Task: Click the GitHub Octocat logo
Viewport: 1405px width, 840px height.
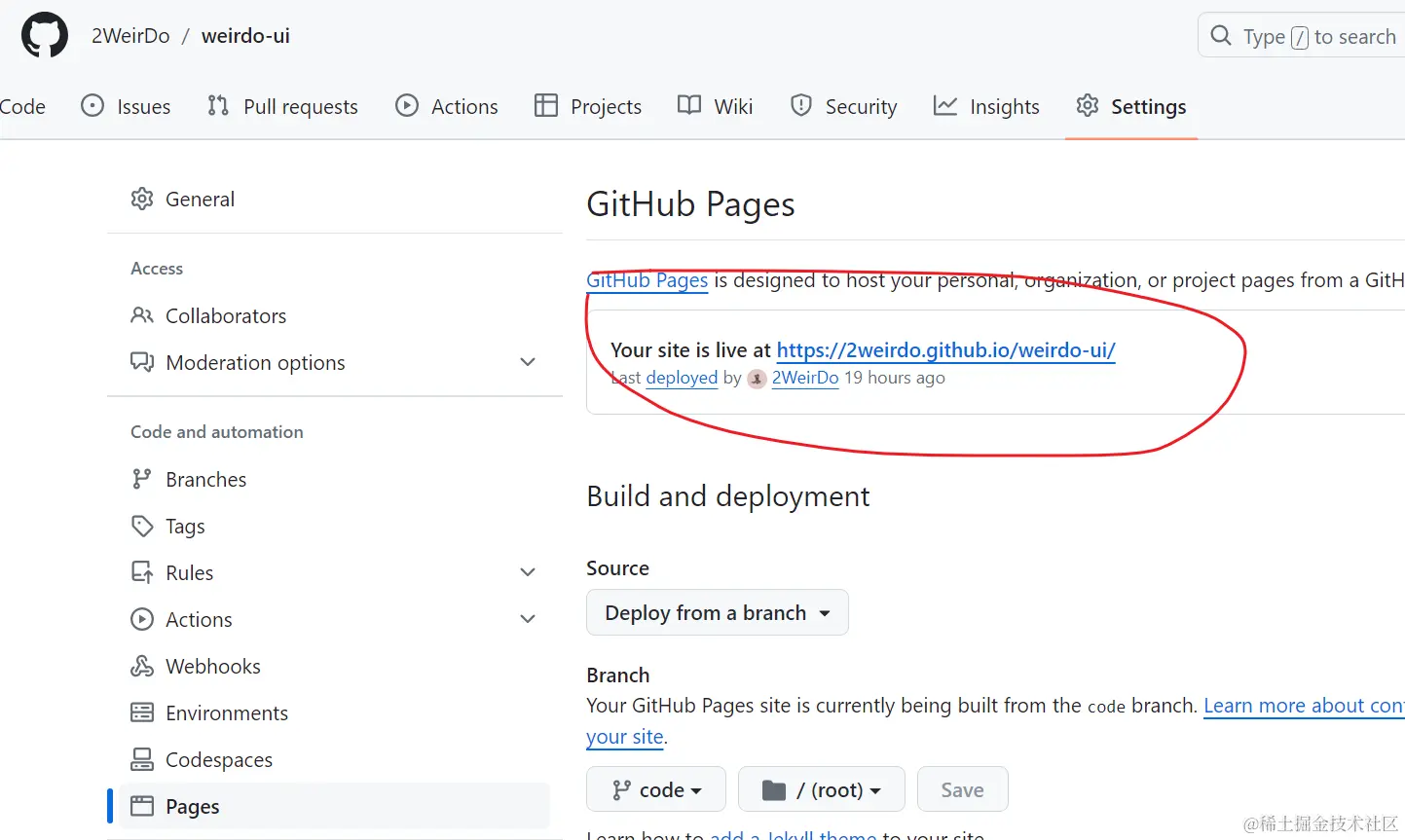Action: coord(45,36)
